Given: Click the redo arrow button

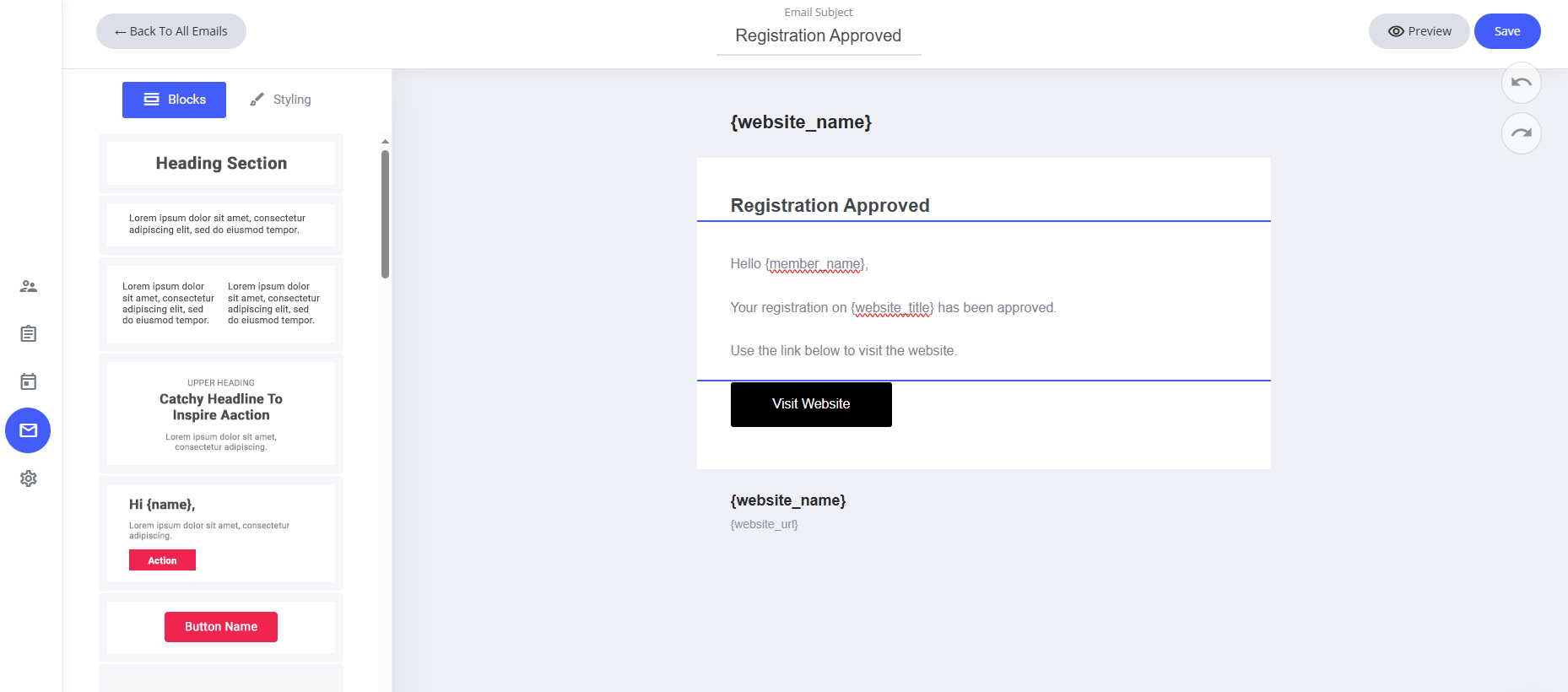Looking at the screenshot, I should (x=1521, y=133).
